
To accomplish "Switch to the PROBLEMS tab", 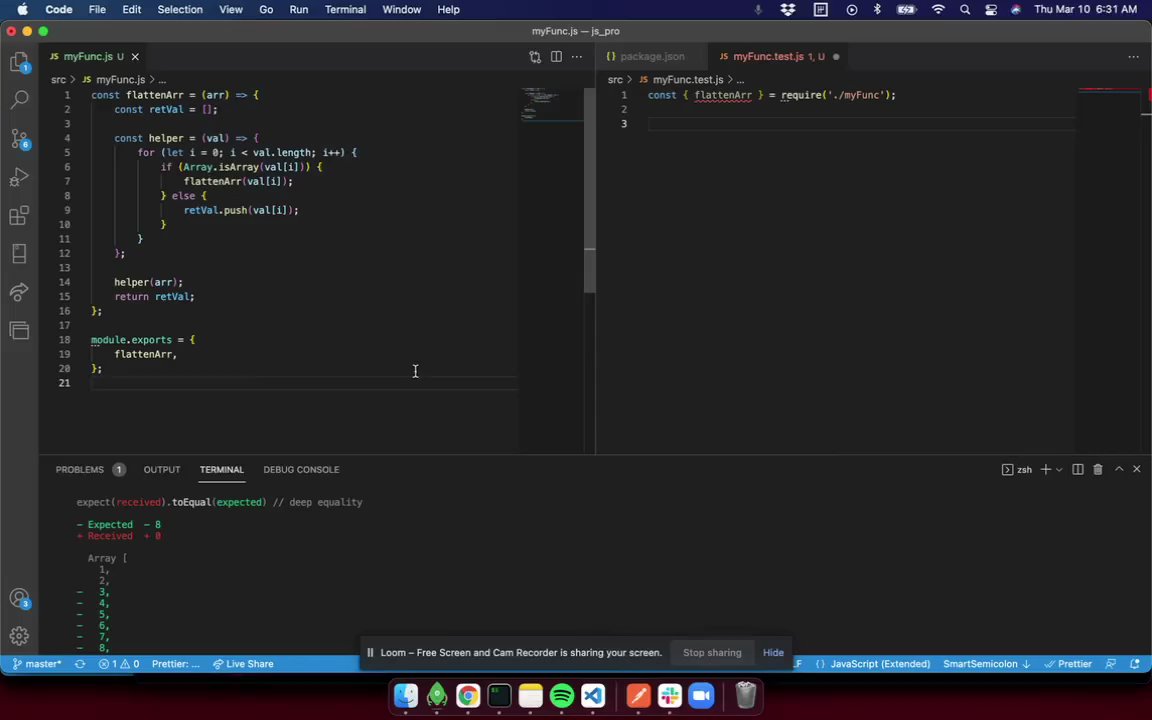I will (x=80, y=469).
